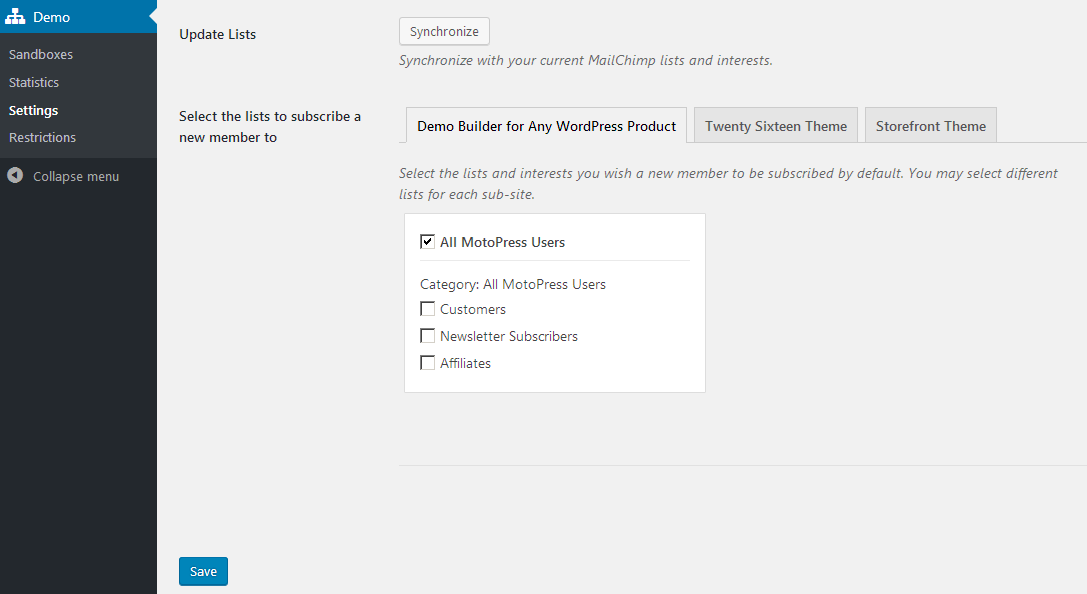Click the Affiliates label text

coord(465,363)
